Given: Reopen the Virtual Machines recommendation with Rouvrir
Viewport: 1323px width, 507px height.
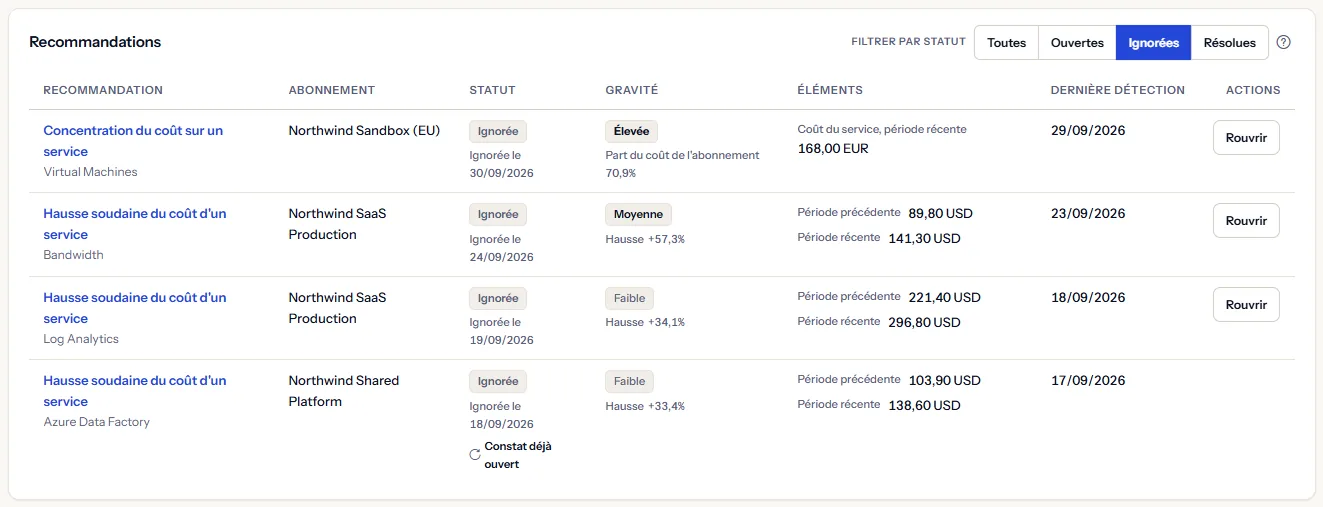Looking at the screenshot, I should (1246, 138).
